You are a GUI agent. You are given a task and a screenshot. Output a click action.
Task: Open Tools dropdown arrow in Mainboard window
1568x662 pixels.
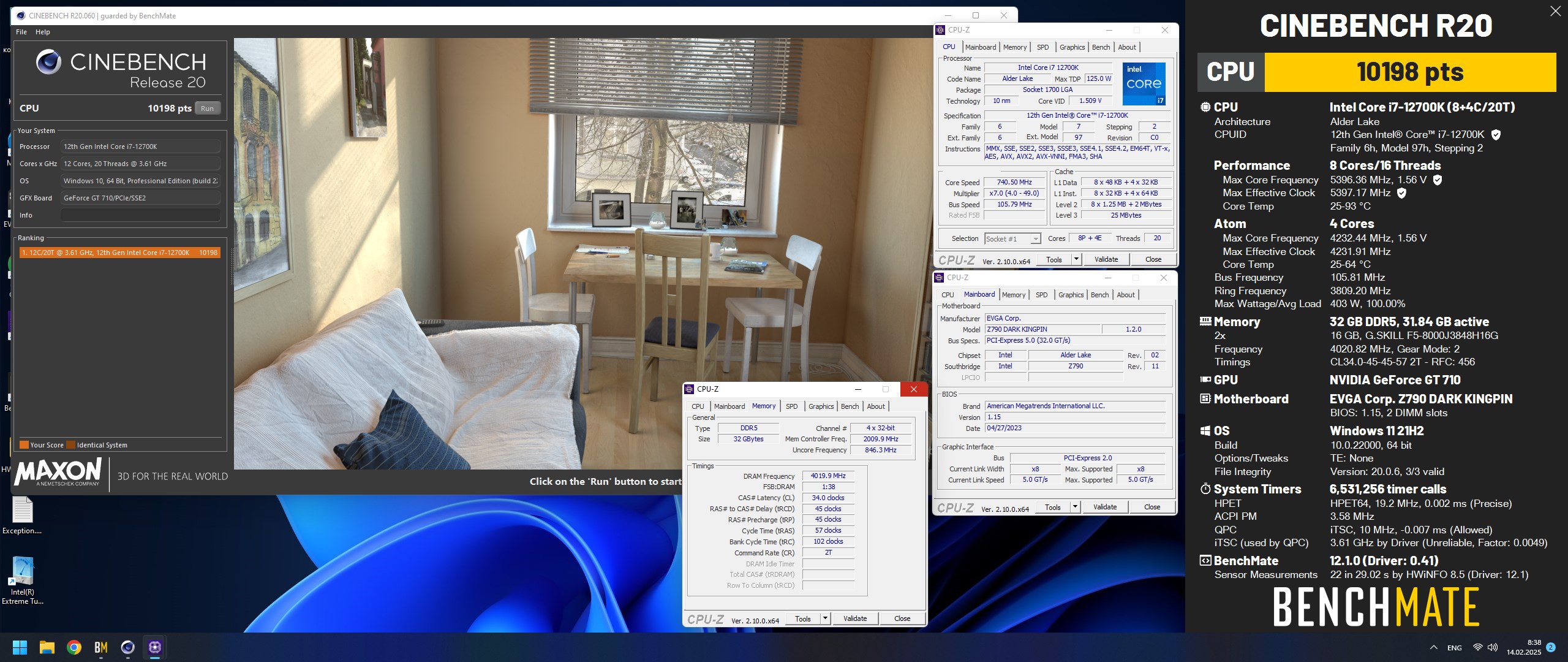click(x=1075, y=507)
